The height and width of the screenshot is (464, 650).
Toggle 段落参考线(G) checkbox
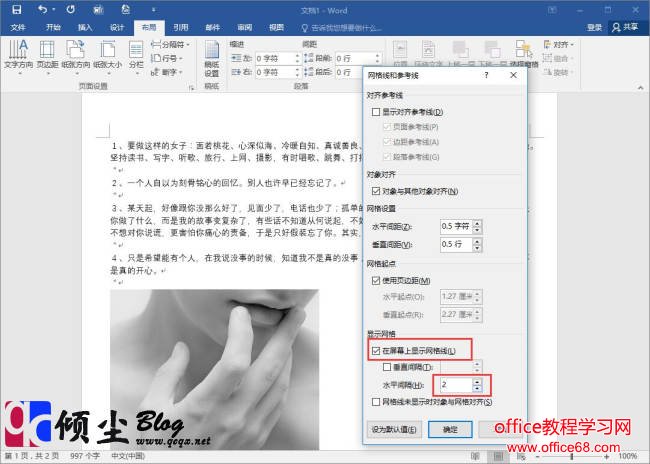click(x=387, y=157)
